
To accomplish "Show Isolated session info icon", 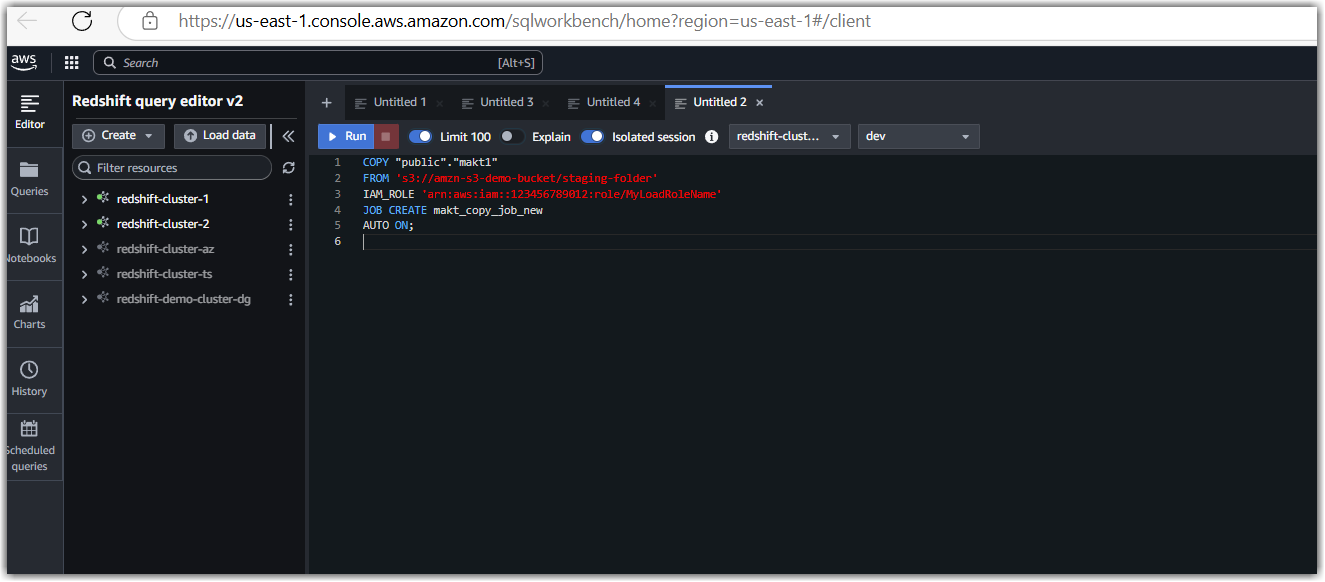I will (712, 137).
